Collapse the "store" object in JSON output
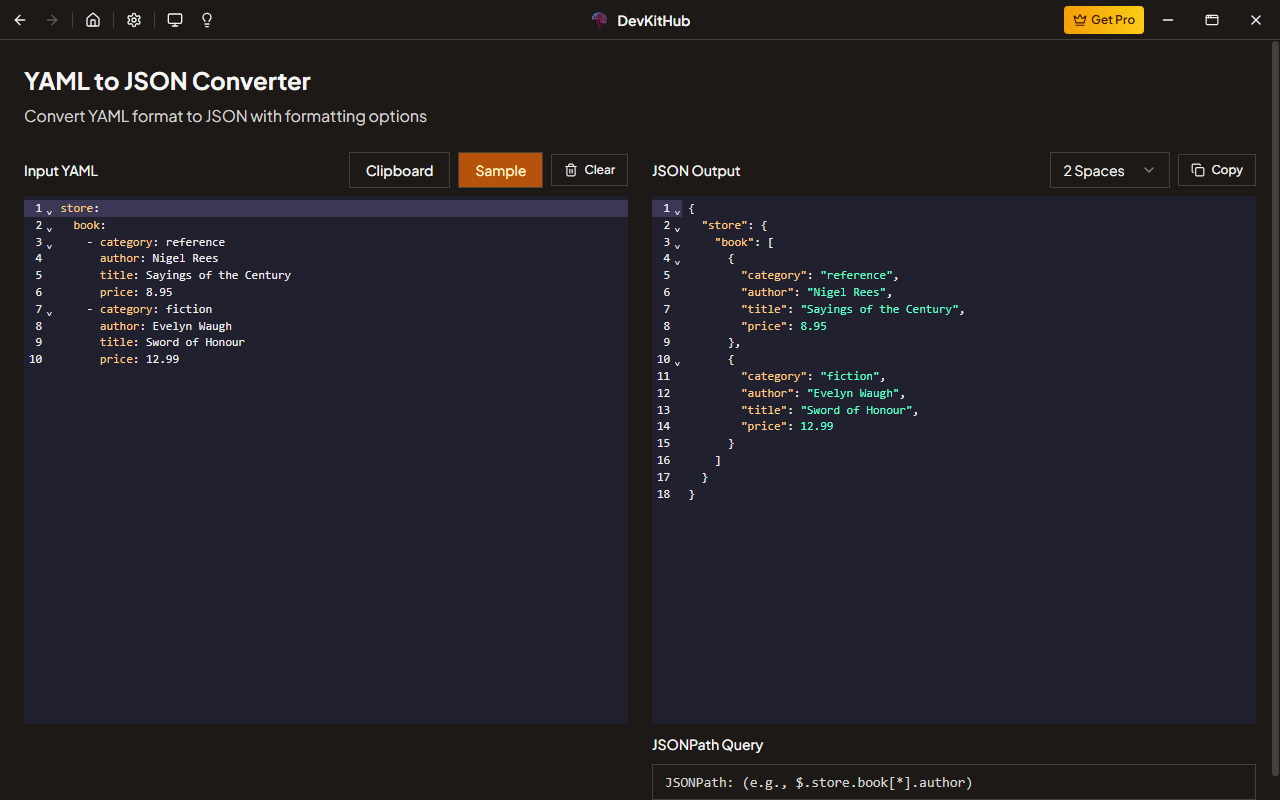This screenshot has height=800, width=1280. pos(678,228)
